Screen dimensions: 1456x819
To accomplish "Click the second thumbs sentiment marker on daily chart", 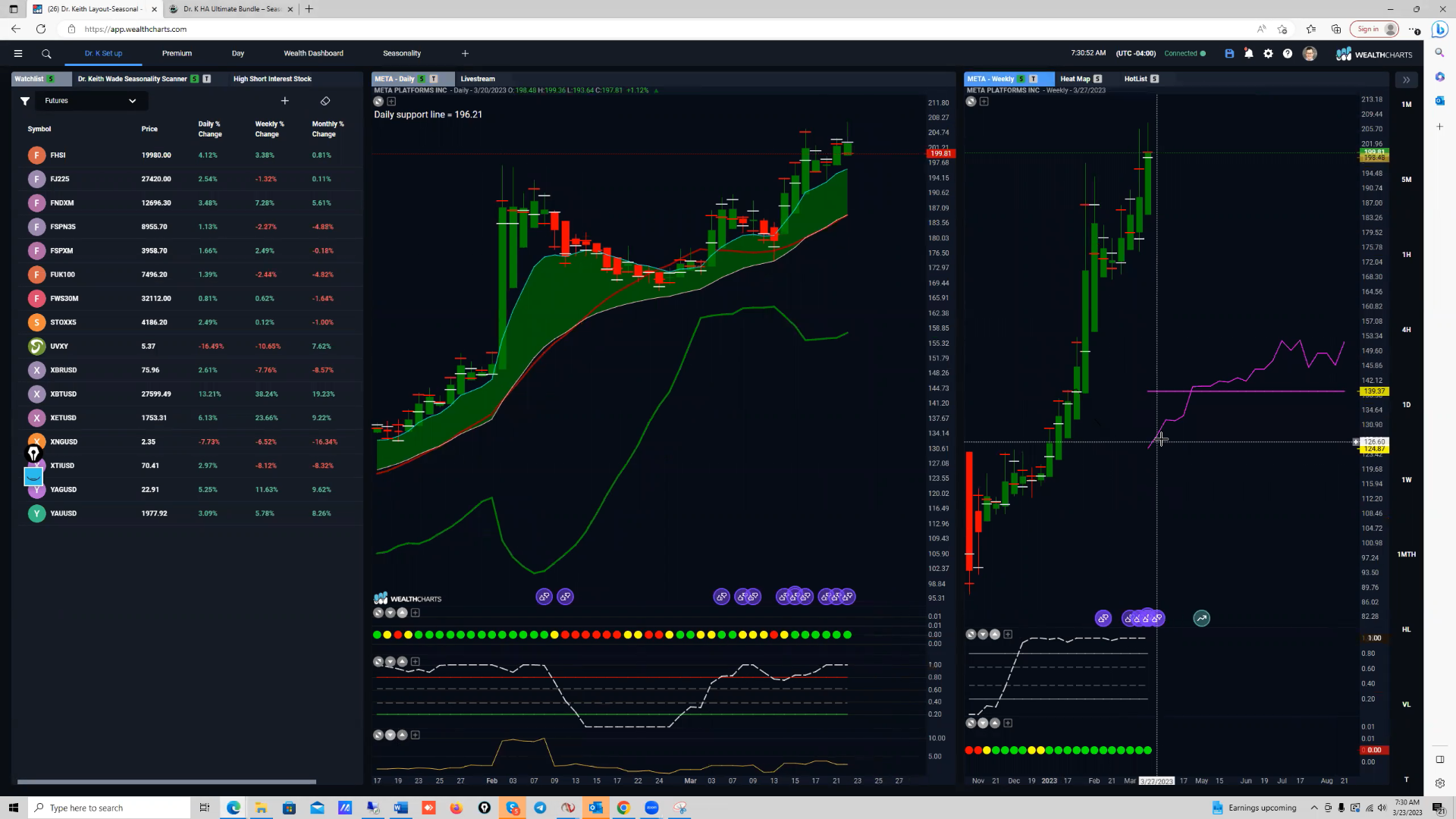I will 566,597.
